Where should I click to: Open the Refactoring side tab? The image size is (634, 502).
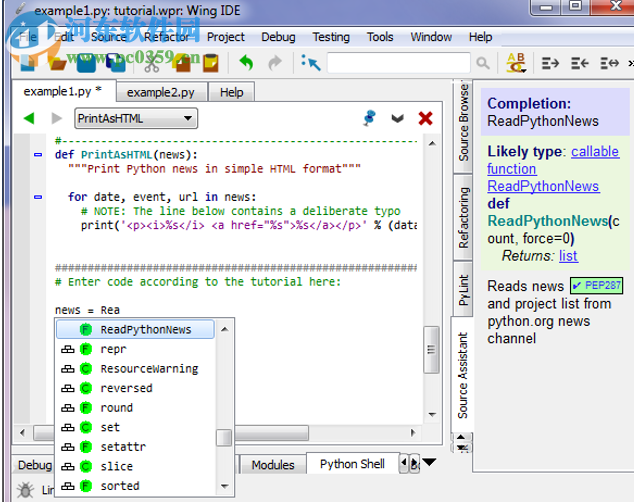463,217
